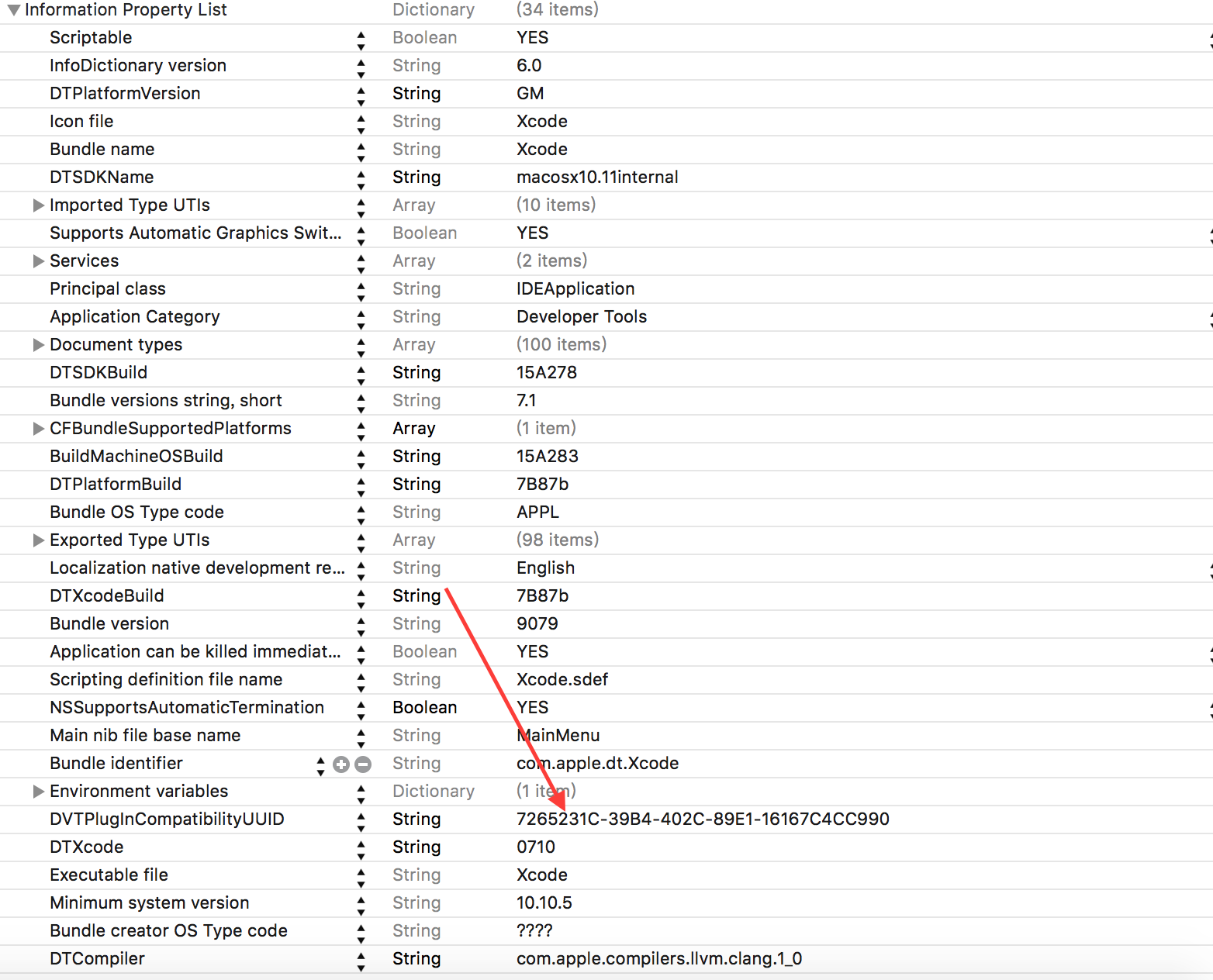Image resolution: width=1213 pixels, height=980 pixels.
Task: Select the 10.10.5 minimum system value
Action: coord(544,903)
